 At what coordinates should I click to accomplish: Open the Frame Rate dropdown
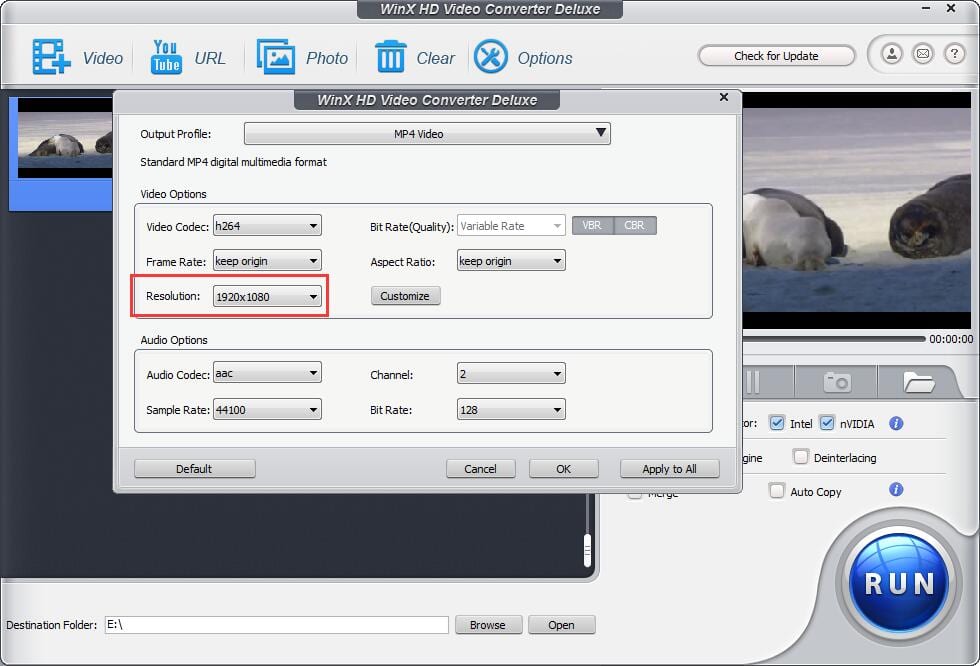267,261
